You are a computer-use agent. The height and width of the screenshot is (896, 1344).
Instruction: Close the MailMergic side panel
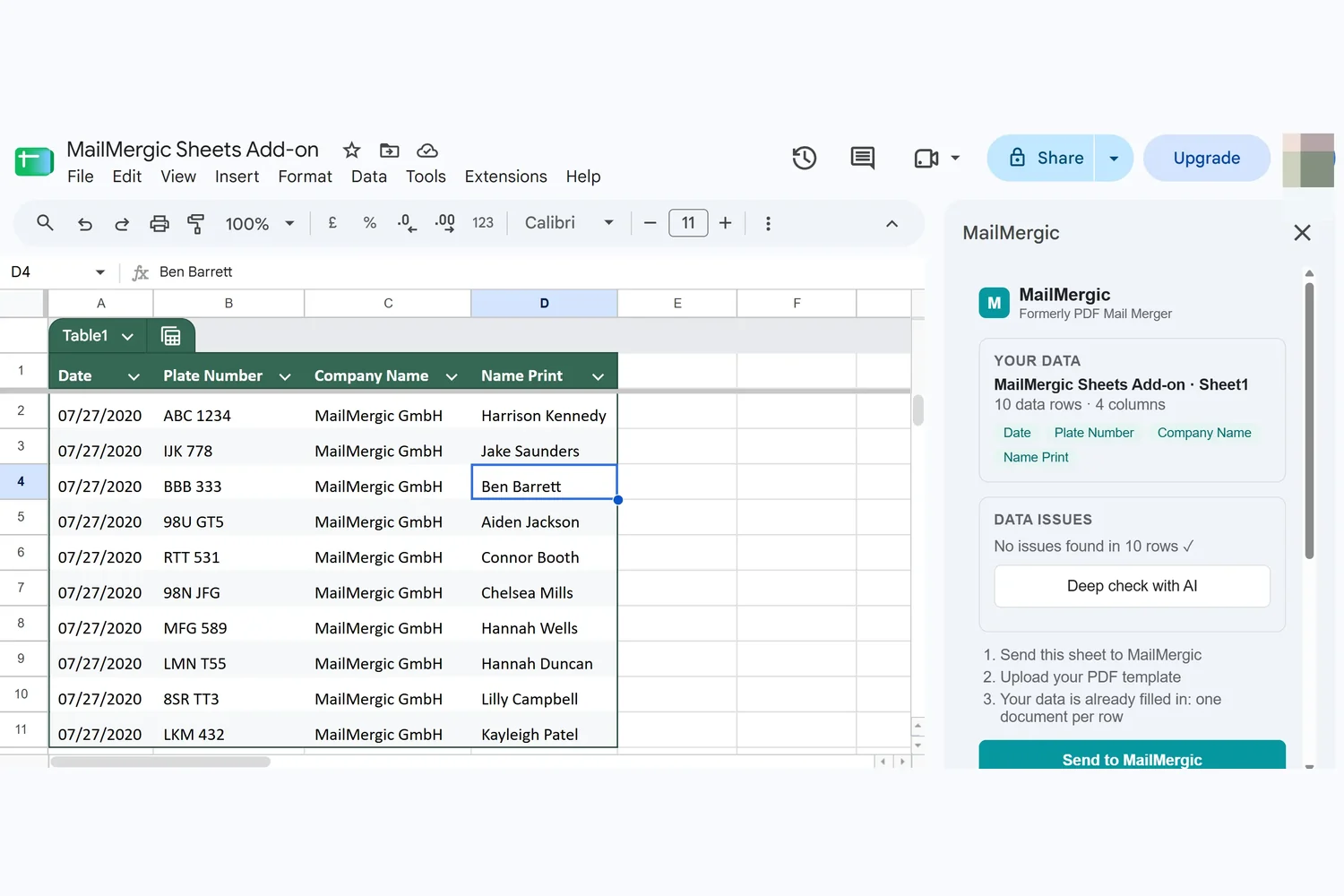tap(1302, 233)
